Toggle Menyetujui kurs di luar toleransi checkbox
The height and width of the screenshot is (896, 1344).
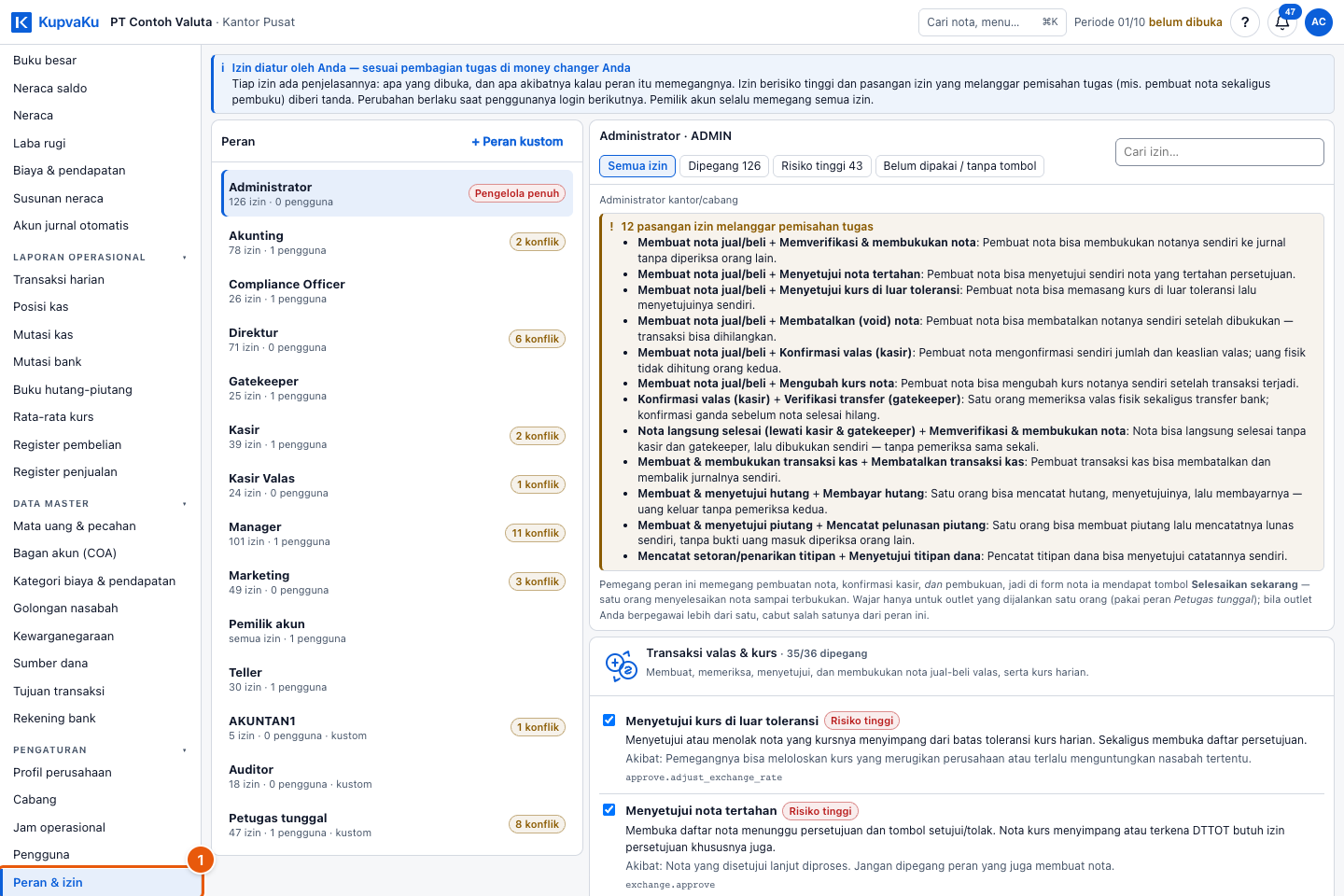coord(609,721)
